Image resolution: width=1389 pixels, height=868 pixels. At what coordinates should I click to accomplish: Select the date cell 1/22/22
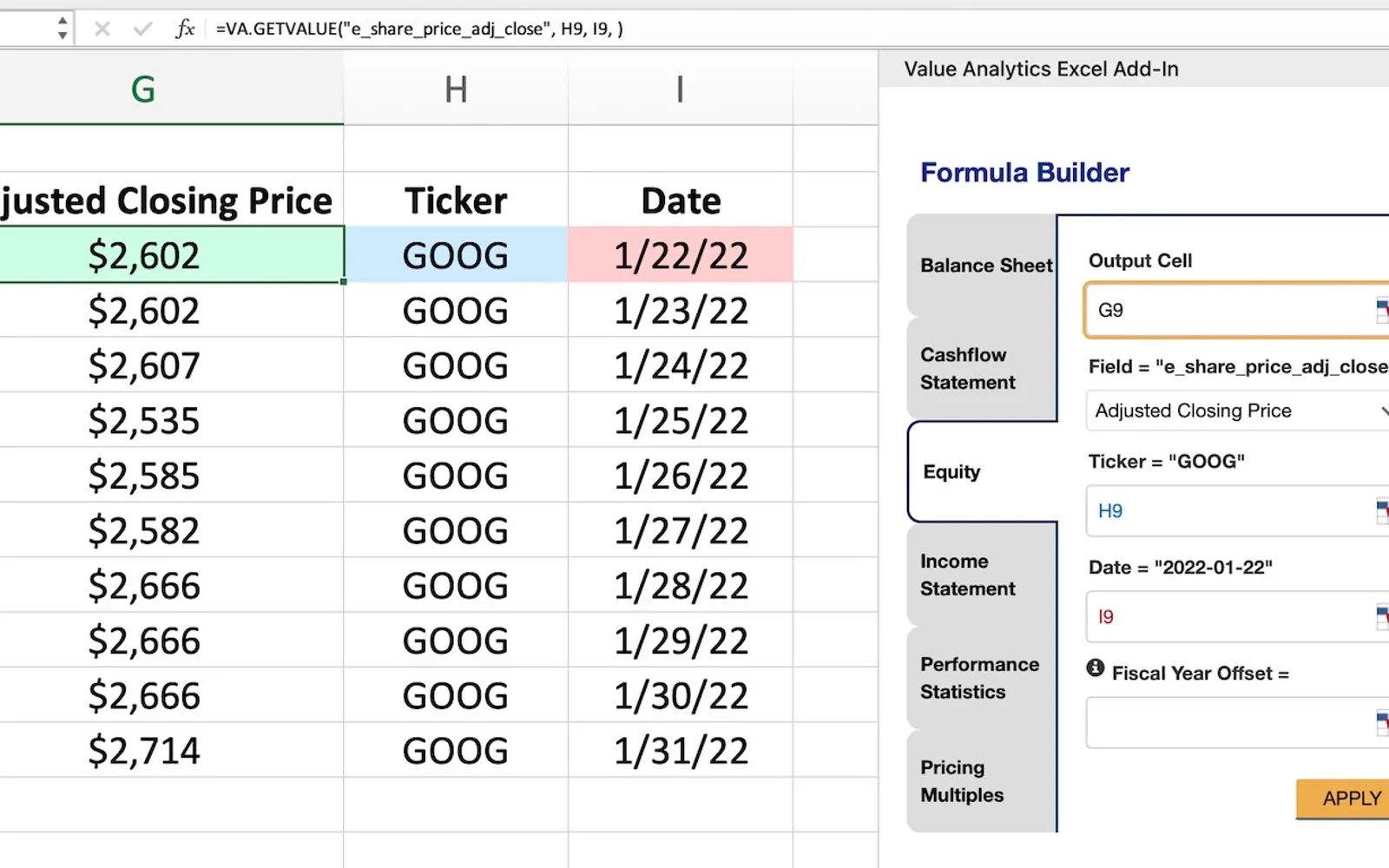681,255
